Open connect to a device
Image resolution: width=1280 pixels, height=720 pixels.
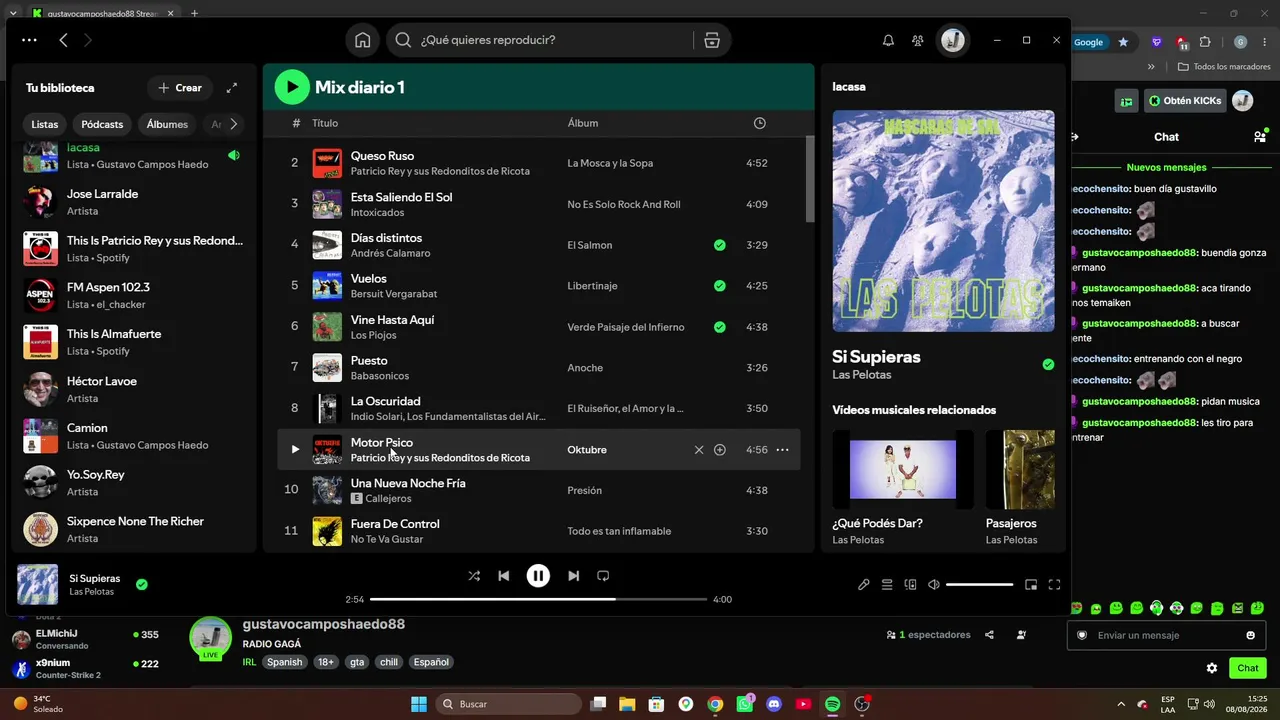(x=910, y=585)
